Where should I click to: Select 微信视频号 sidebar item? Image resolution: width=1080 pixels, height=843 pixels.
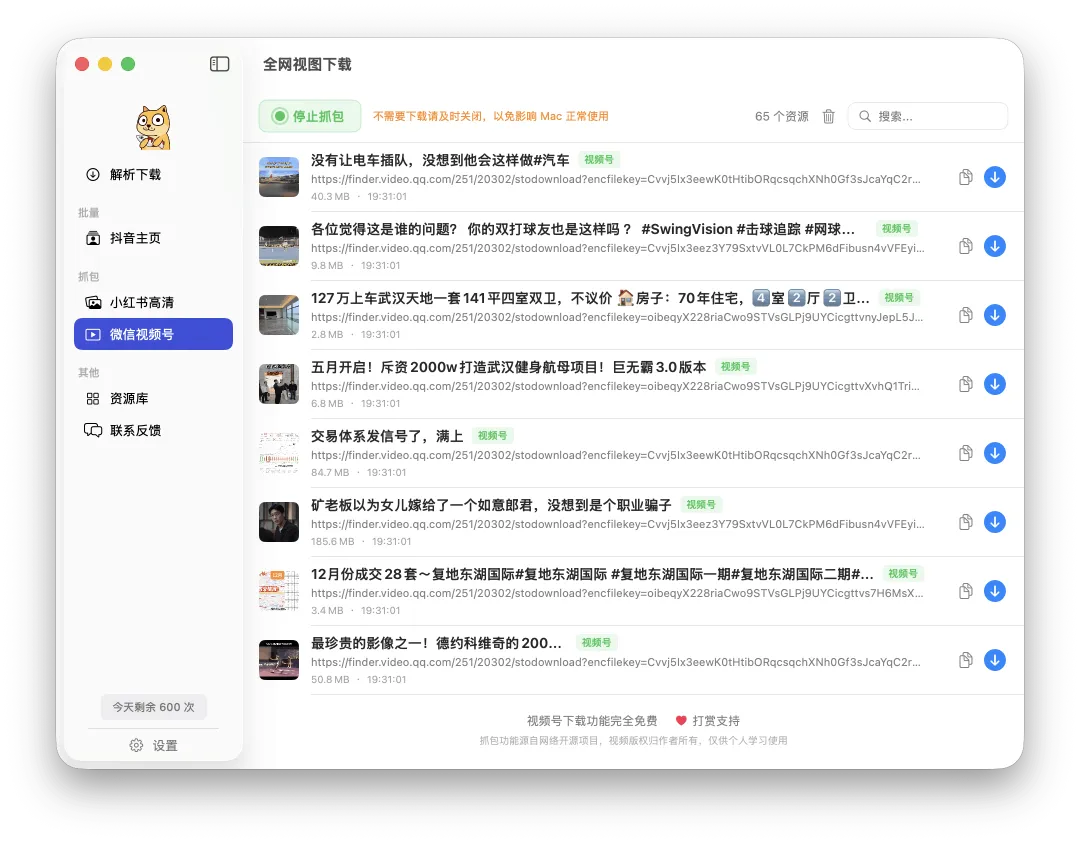point(153,334)
